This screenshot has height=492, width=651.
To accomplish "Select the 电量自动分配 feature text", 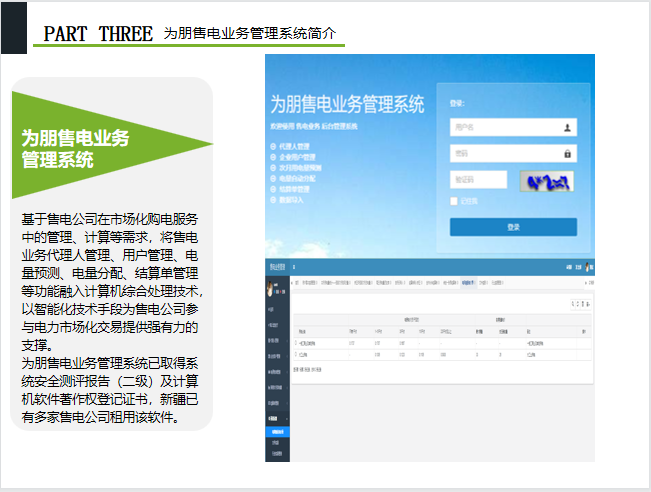I will 297,179.
